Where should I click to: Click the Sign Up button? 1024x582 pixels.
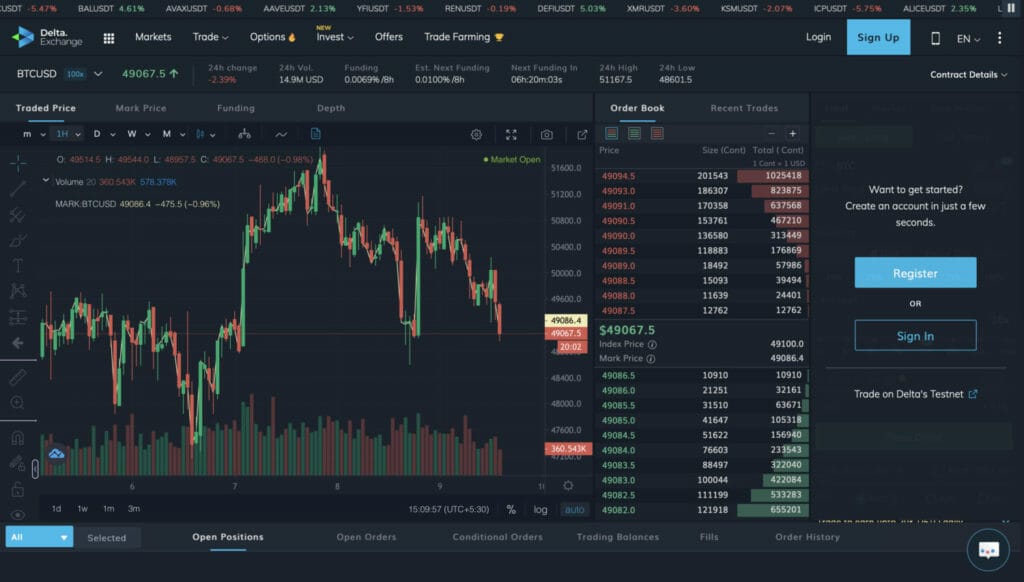(x=878, y=37)
